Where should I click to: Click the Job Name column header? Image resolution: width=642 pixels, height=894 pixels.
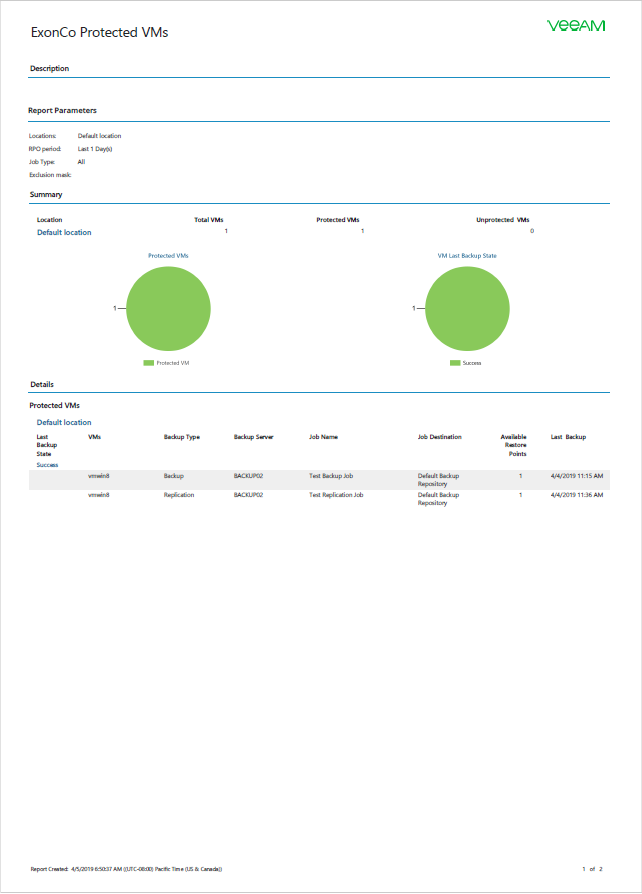[323, 437]
